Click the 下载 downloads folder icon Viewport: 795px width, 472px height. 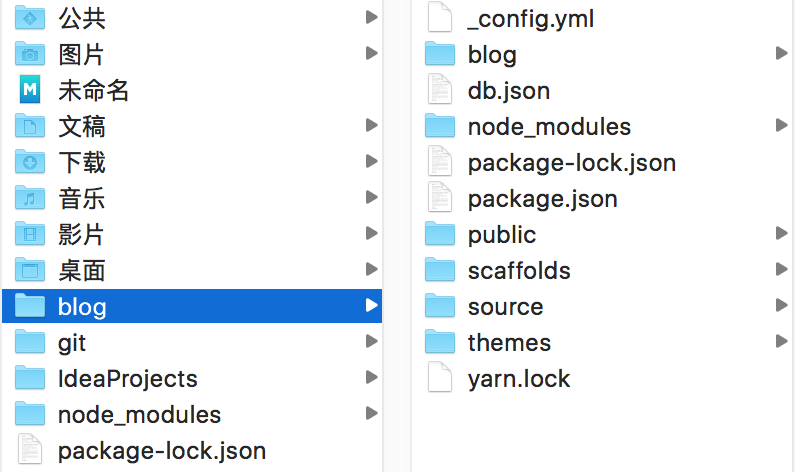tap(30, 162)
